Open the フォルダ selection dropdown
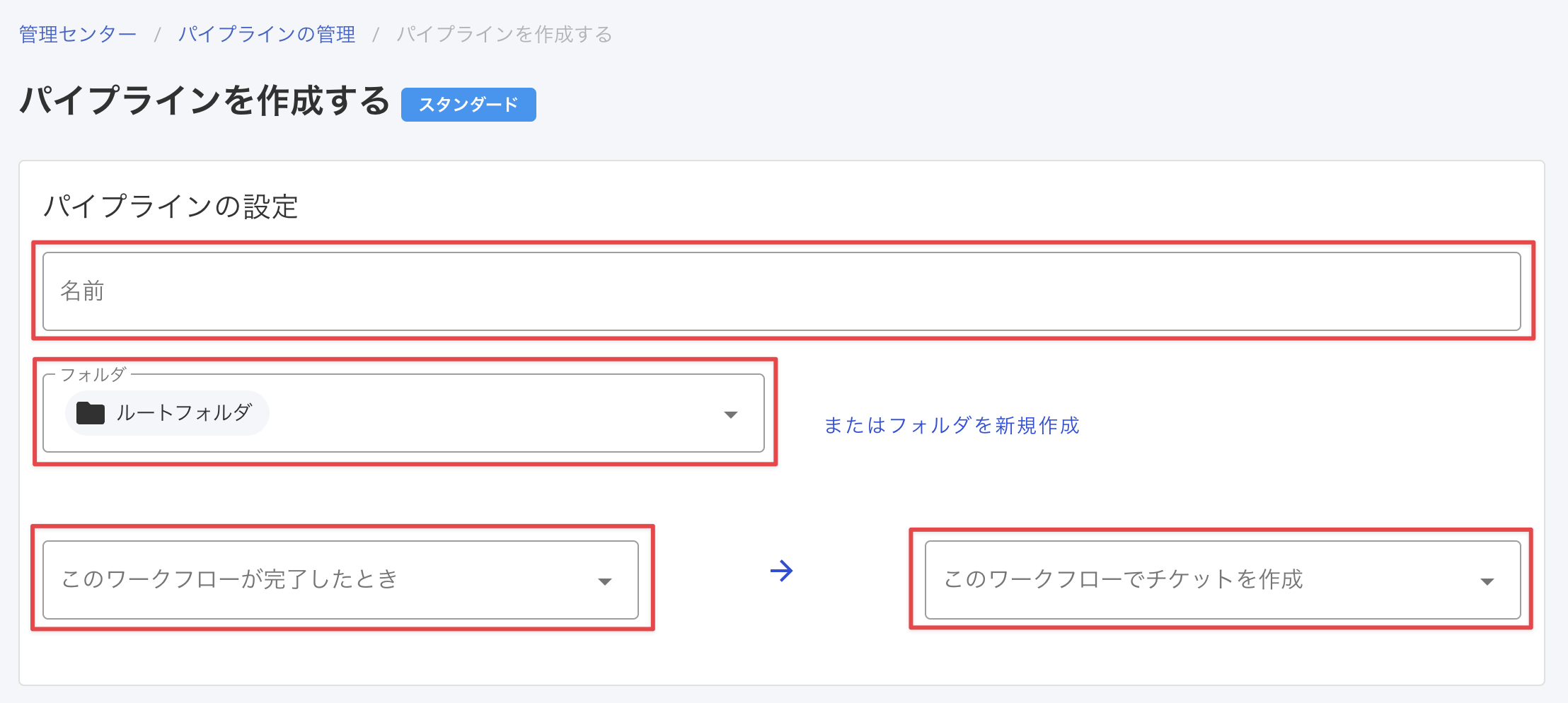 (403, 413)
